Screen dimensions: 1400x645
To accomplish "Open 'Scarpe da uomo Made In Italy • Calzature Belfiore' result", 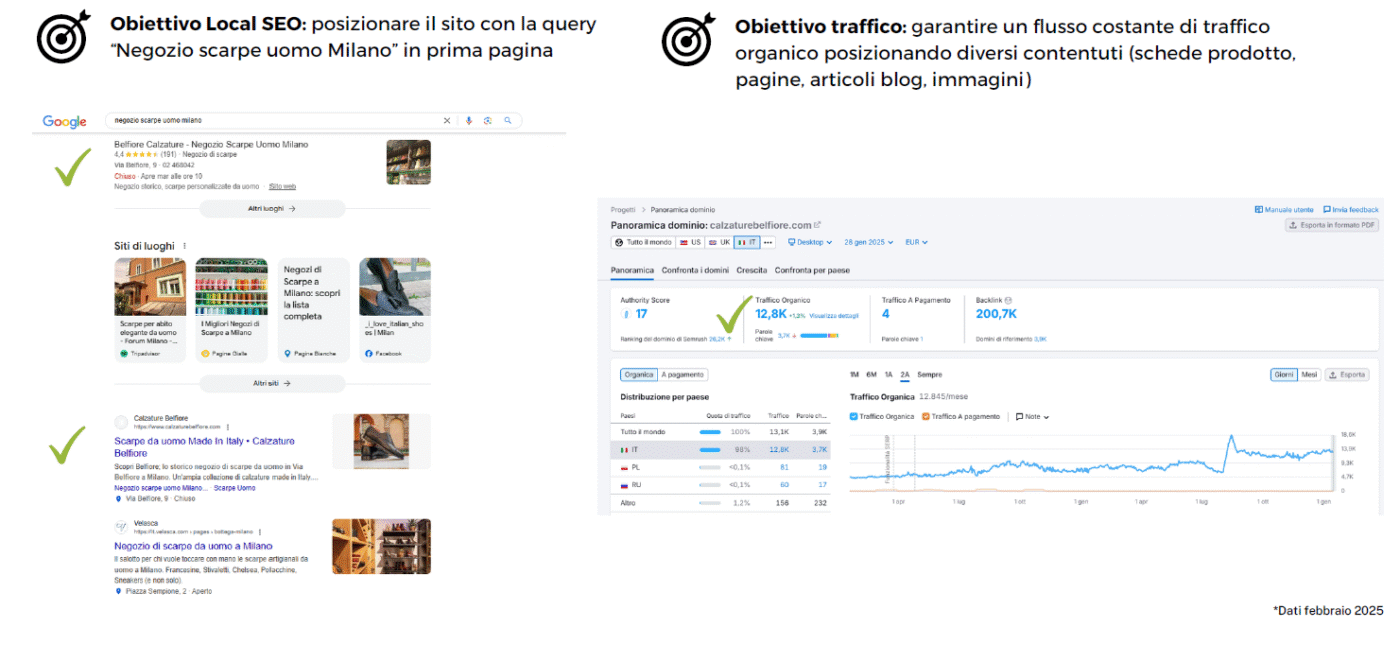I will point(204,447).
